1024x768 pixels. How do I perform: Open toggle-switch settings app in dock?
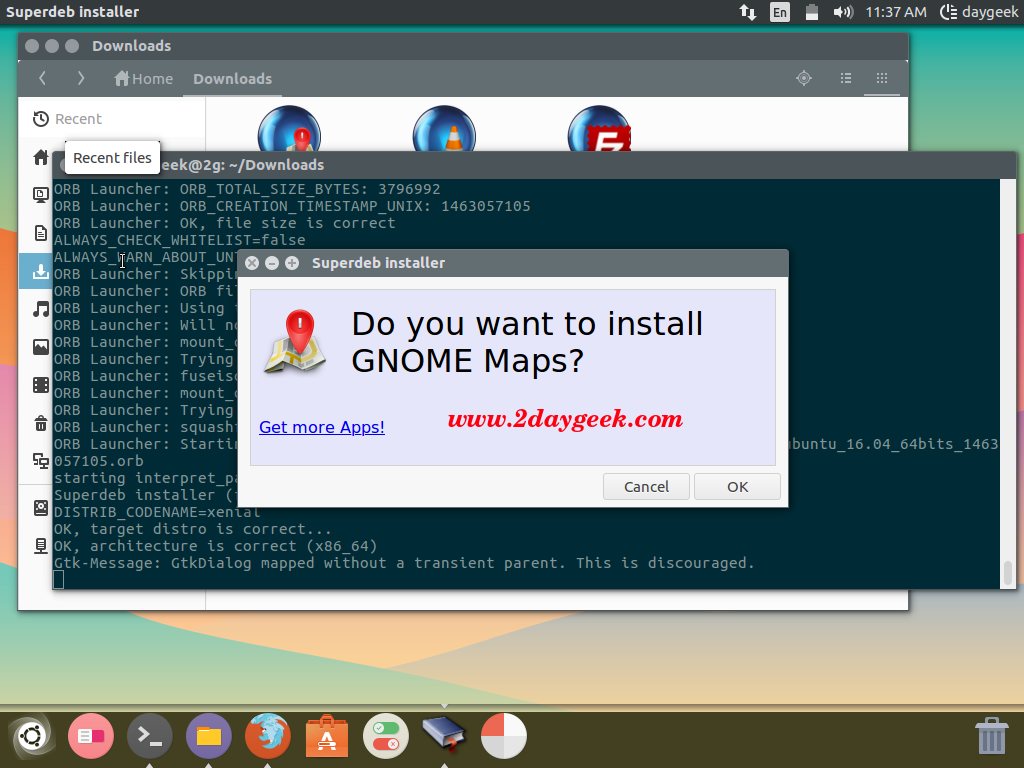click(386, 736)
